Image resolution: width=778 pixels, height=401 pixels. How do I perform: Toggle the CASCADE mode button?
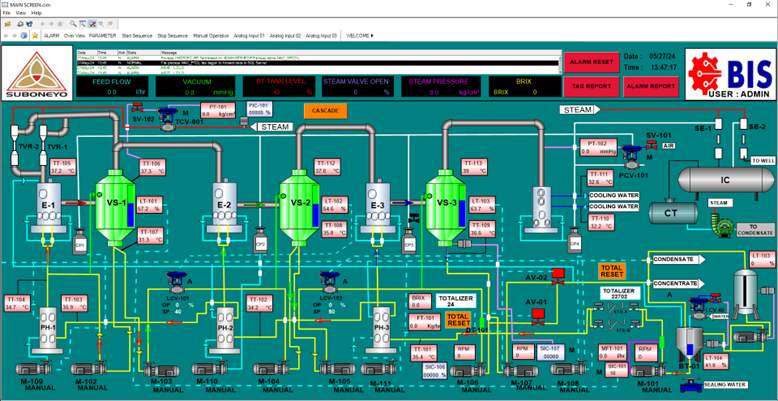(325, 110)
